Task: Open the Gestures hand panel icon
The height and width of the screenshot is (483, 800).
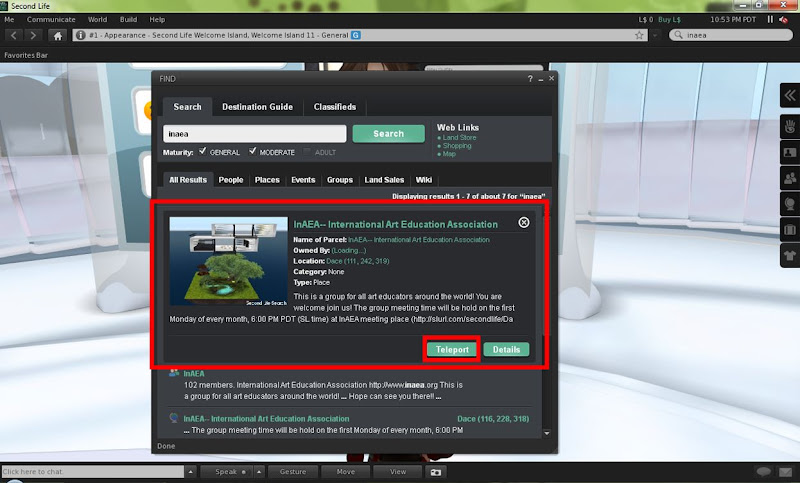Action: pyautogui.click(x=790, y=126)
